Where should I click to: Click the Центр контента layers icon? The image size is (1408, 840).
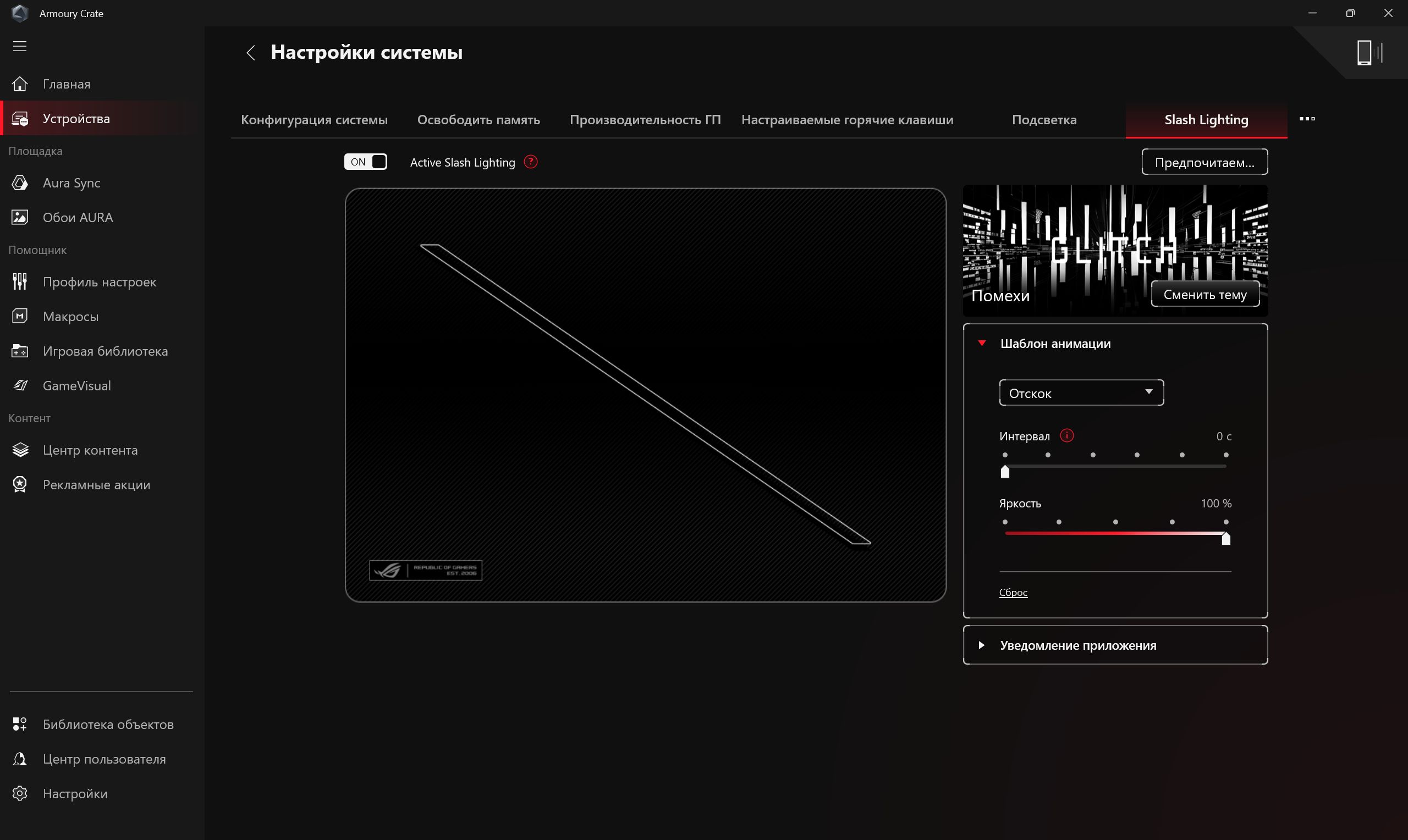pos(20,450)
